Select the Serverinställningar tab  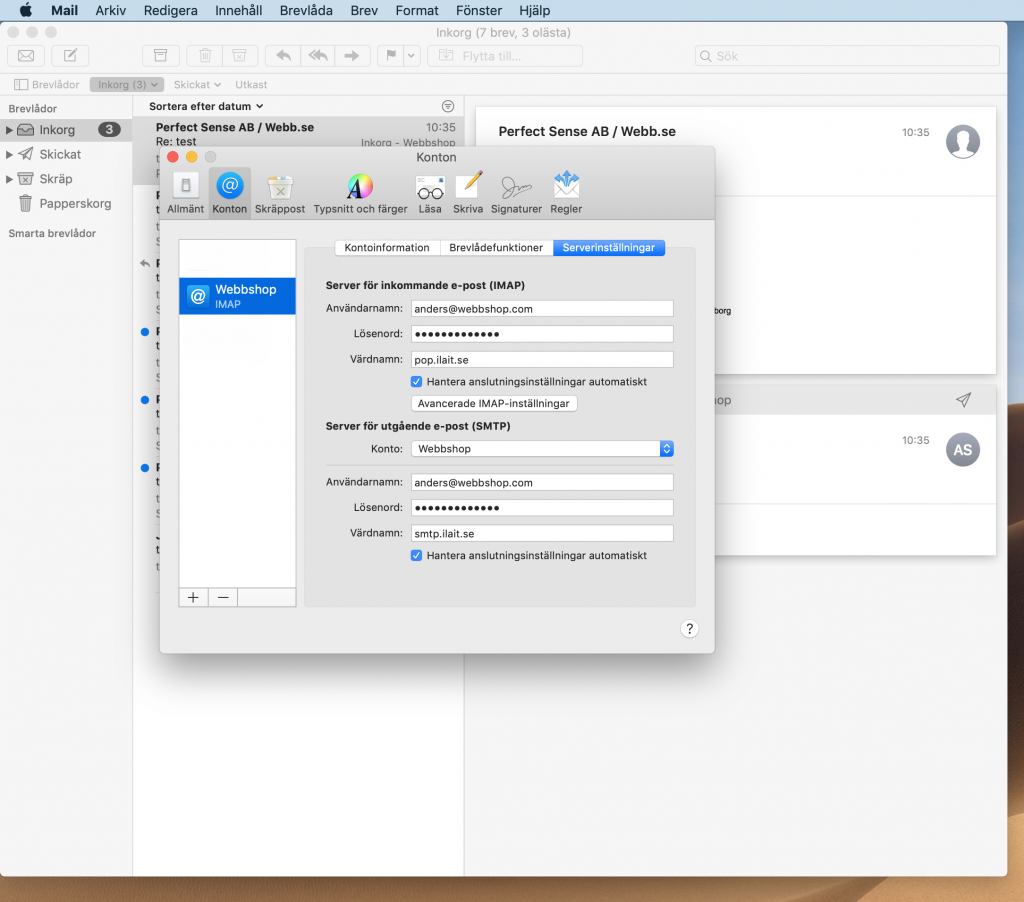click(x=609, y=248)
